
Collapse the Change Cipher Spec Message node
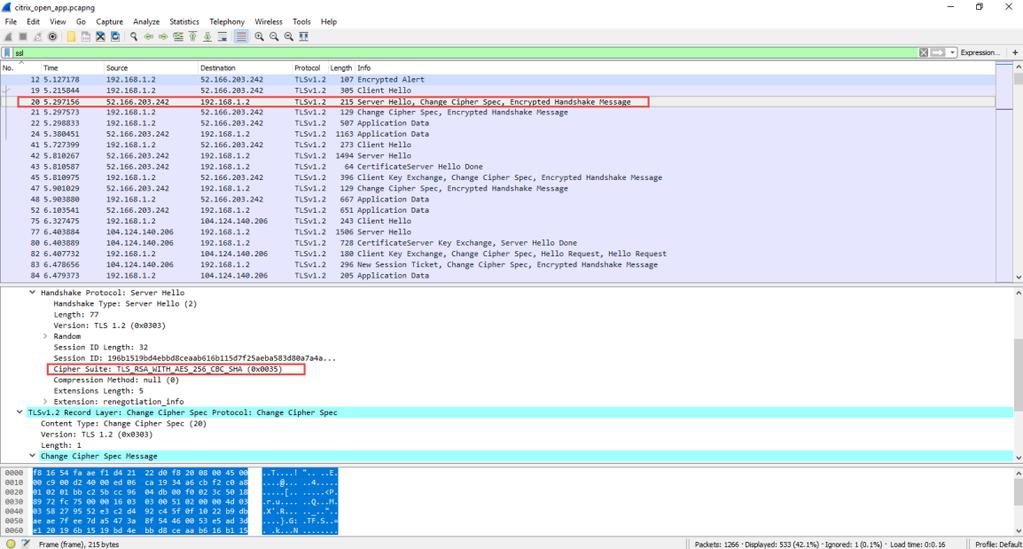point(32,456)
